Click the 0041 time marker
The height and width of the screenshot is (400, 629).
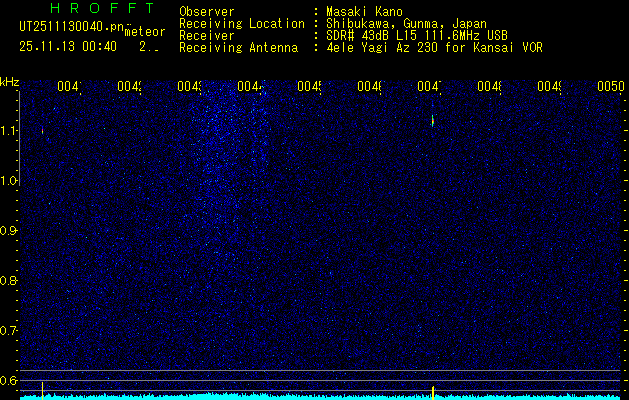[69, 87]
